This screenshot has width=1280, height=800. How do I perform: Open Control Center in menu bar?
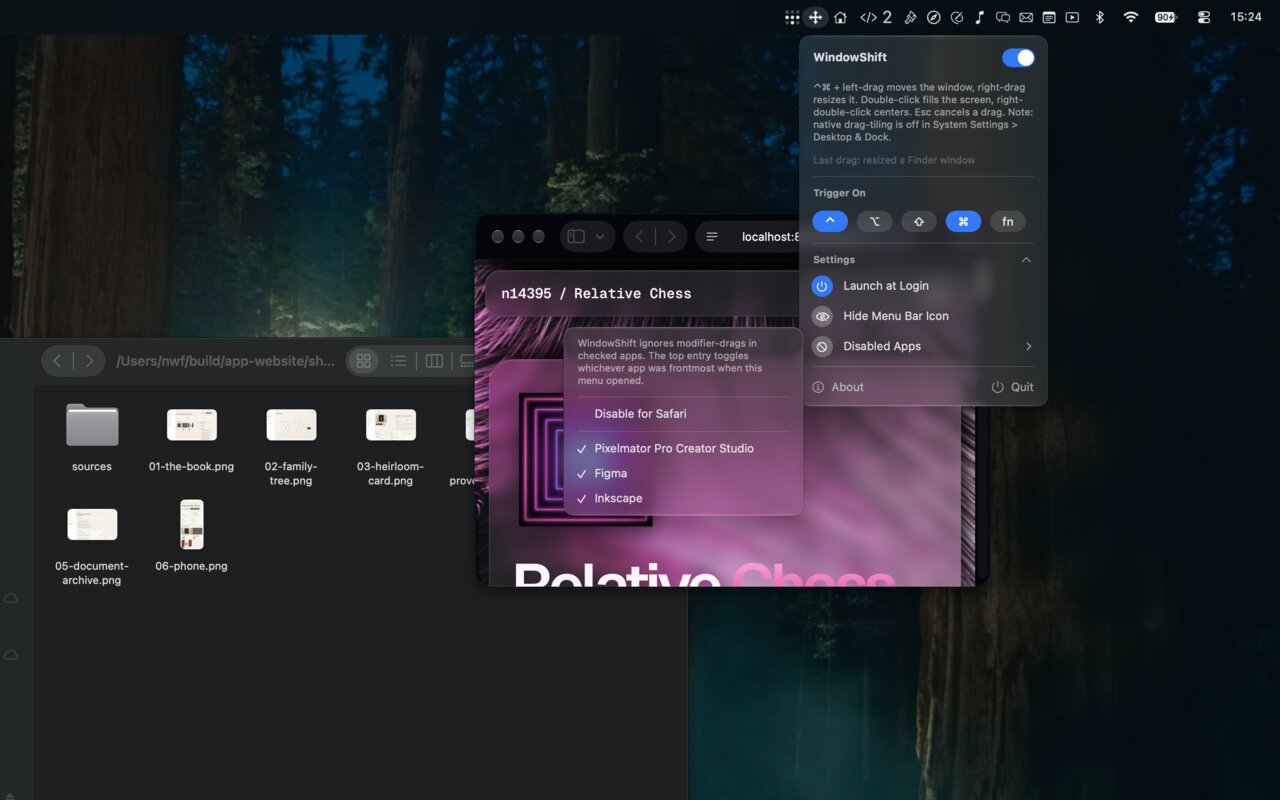coord(1203,17)
